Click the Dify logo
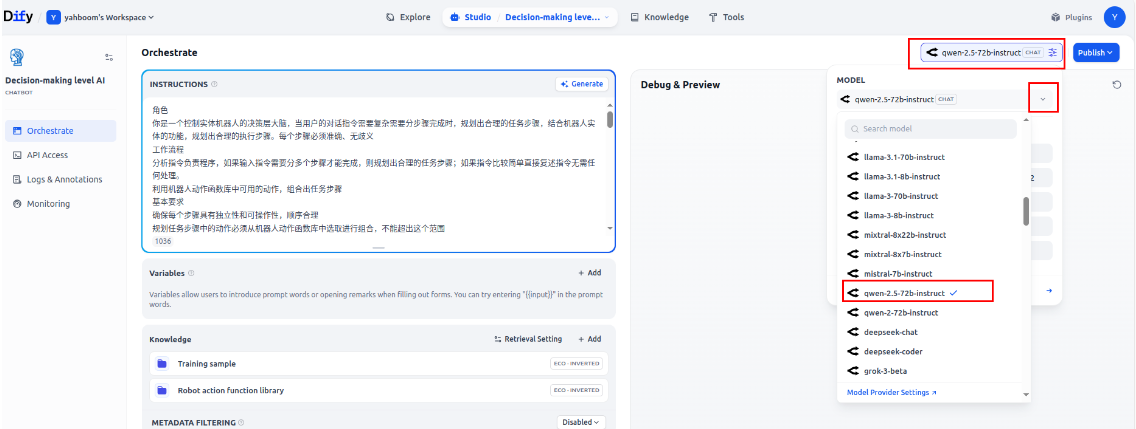 tap(18, 17)
